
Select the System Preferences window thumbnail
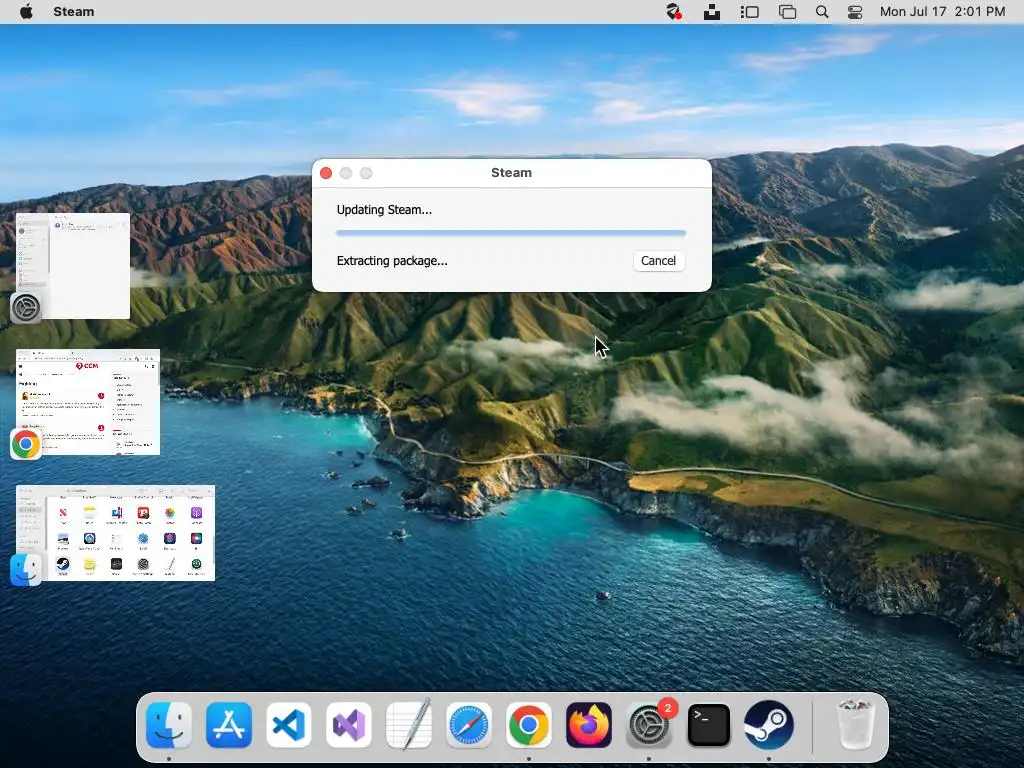(x=73, y=266)
